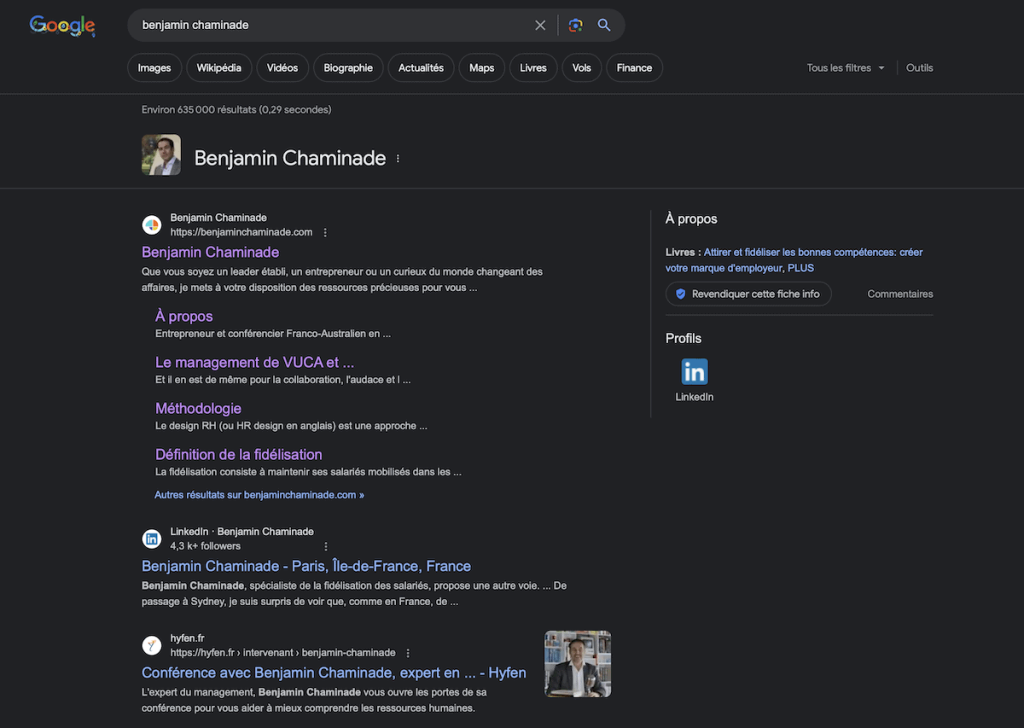The height and width of the screenshot is (728, 1024).
Task: Select the Livres filter tab
Action: (533, 68)
